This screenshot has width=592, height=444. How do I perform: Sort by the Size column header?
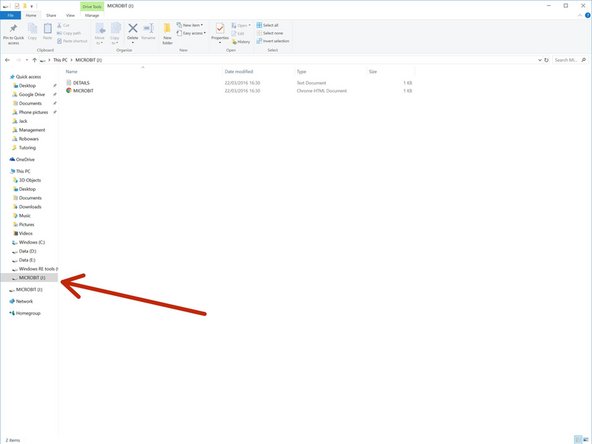click(373, 71)
